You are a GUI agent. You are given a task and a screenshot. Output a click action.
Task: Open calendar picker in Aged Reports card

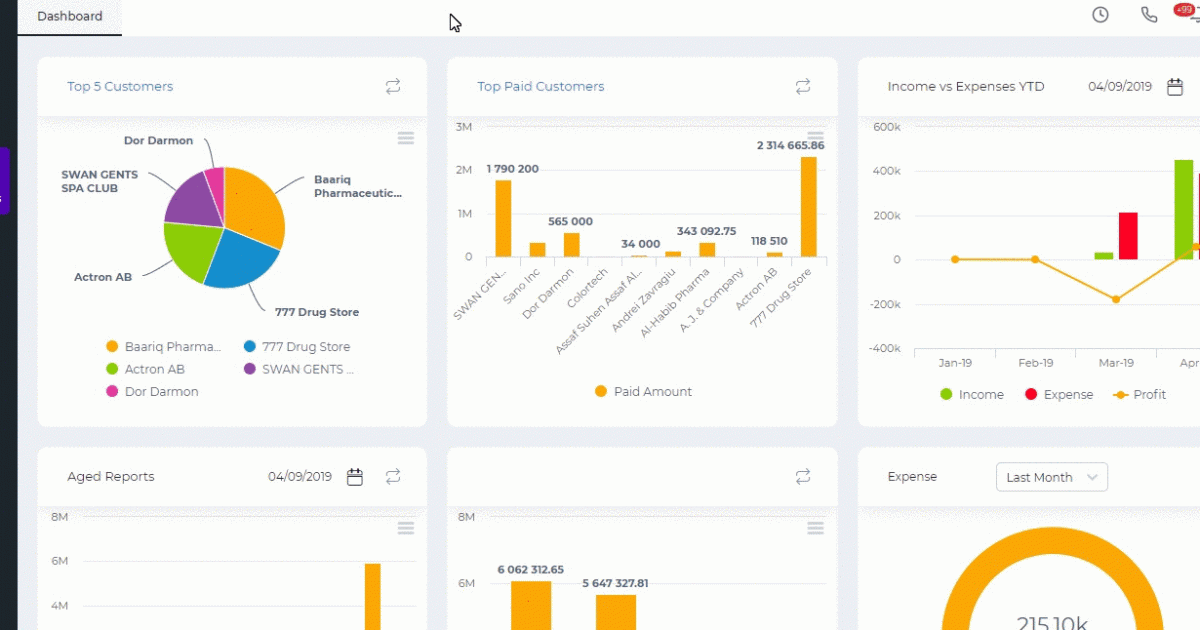354,477
